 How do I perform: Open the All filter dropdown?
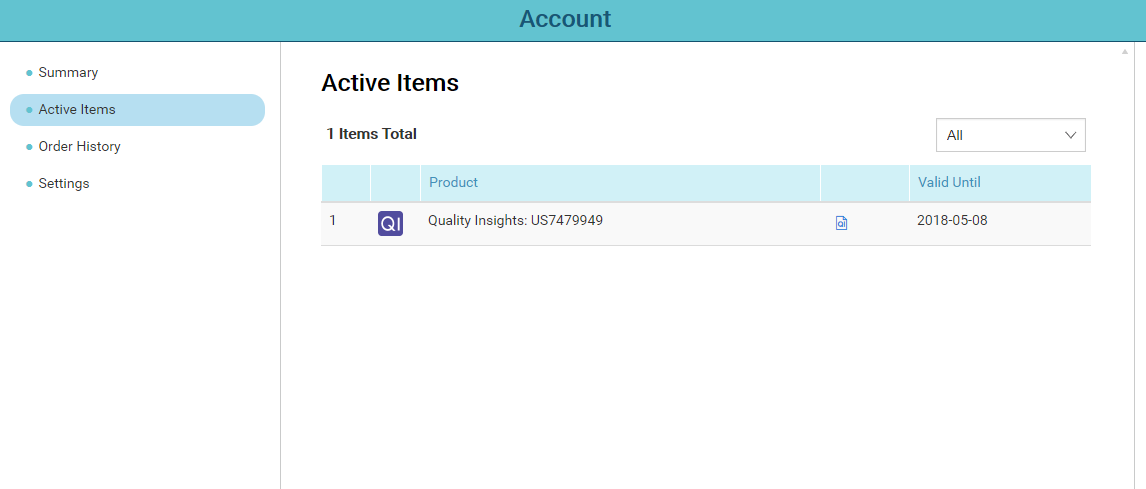(1011, 135)
